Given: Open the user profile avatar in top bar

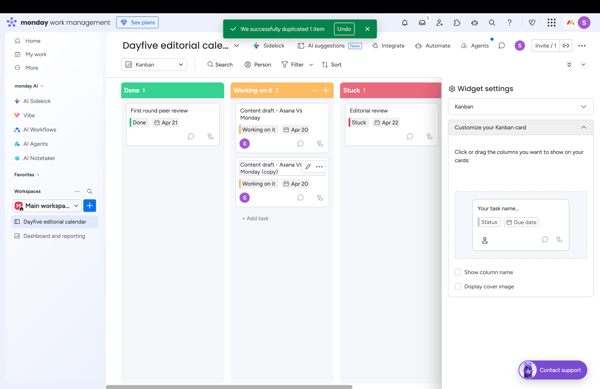Looking at the screenshot, I should pos(584,23).
